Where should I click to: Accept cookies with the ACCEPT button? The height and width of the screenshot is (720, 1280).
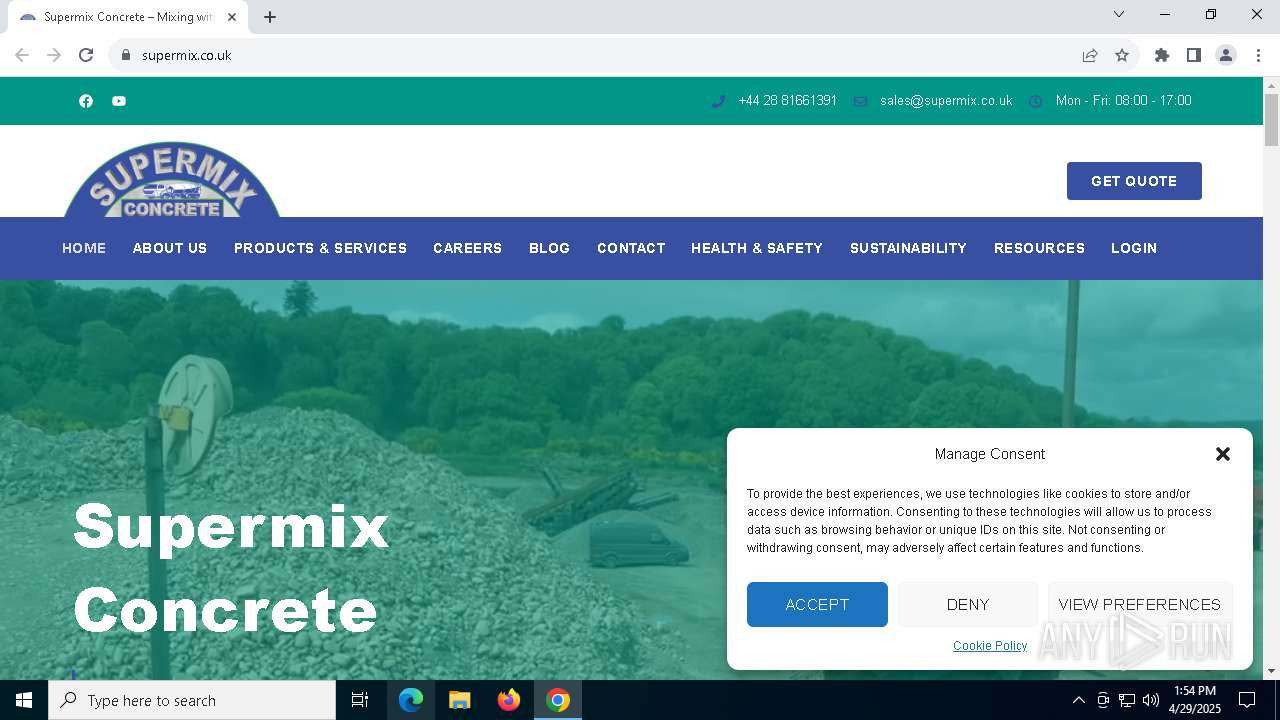[817, 604]
